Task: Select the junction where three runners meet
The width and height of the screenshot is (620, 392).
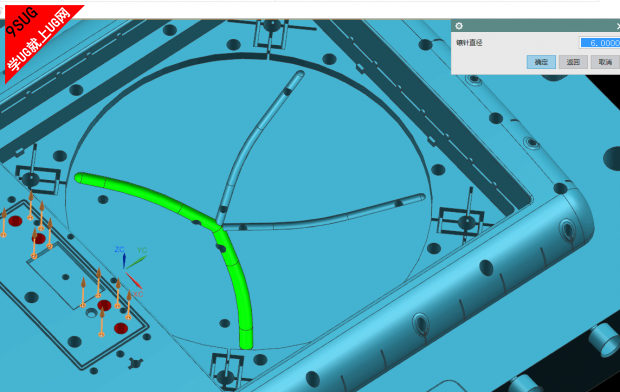Action: tap(219, 227)
